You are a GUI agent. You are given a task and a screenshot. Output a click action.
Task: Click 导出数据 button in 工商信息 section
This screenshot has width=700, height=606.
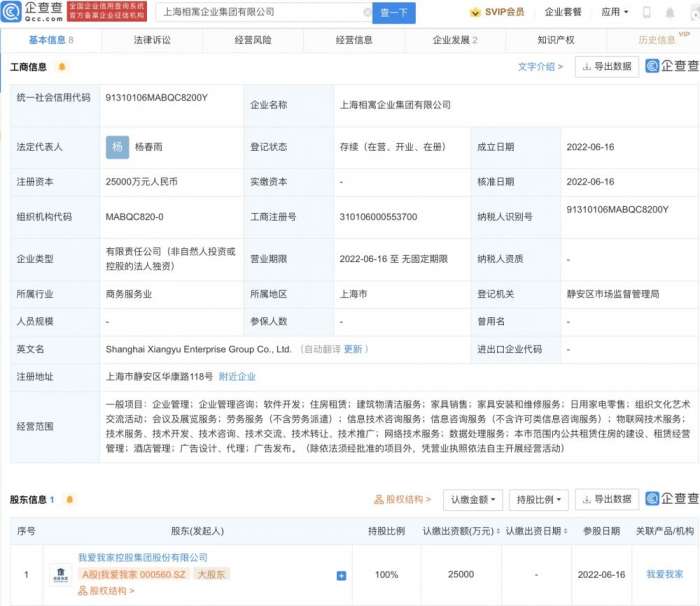point(606,67)
